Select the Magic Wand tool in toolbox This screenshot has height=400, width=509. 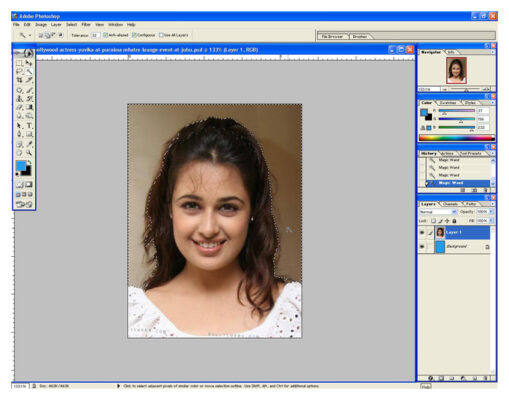[29, 71]
